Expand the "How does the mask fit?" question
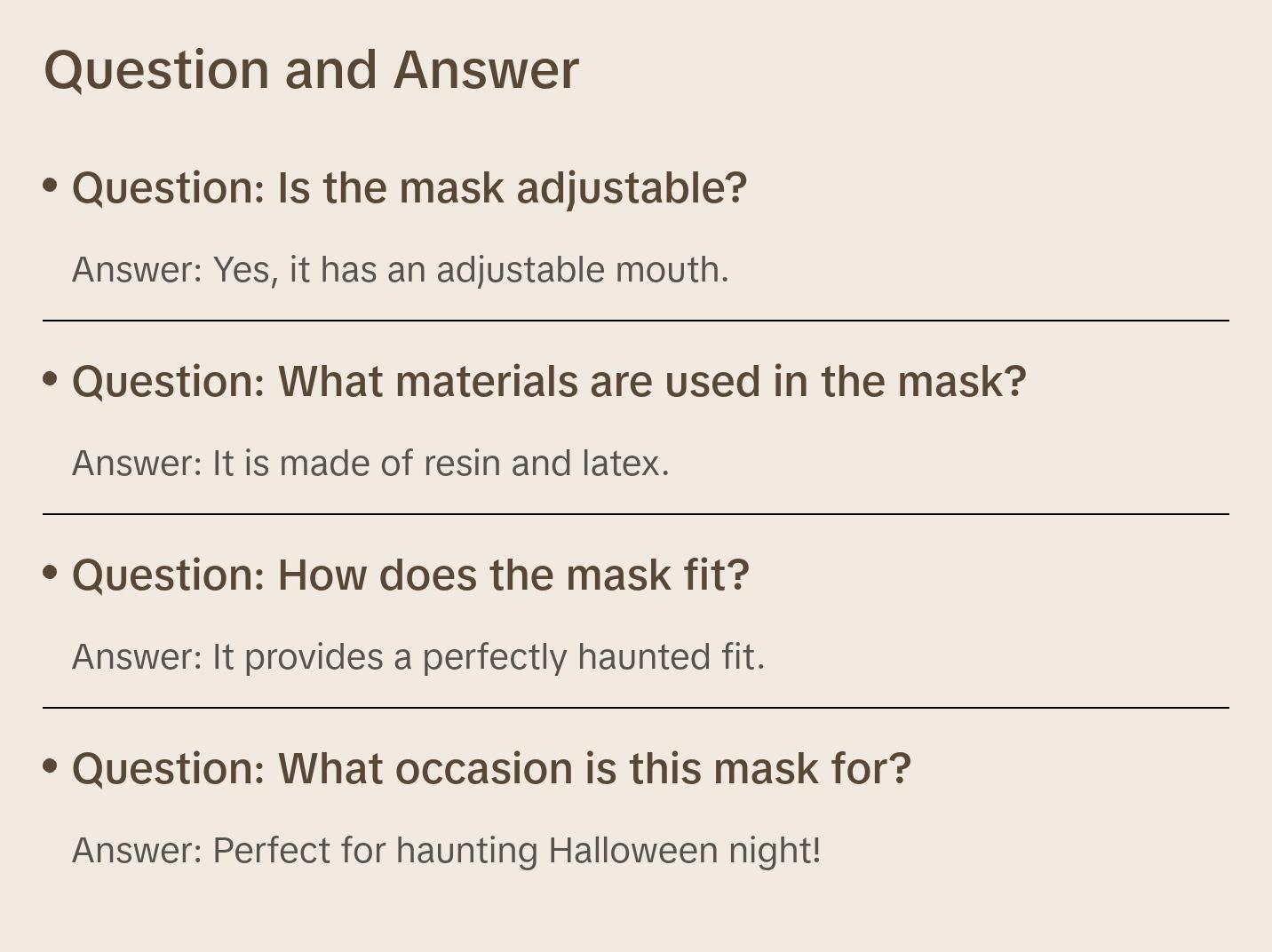Screen dimensions: 1272x952 410,575
